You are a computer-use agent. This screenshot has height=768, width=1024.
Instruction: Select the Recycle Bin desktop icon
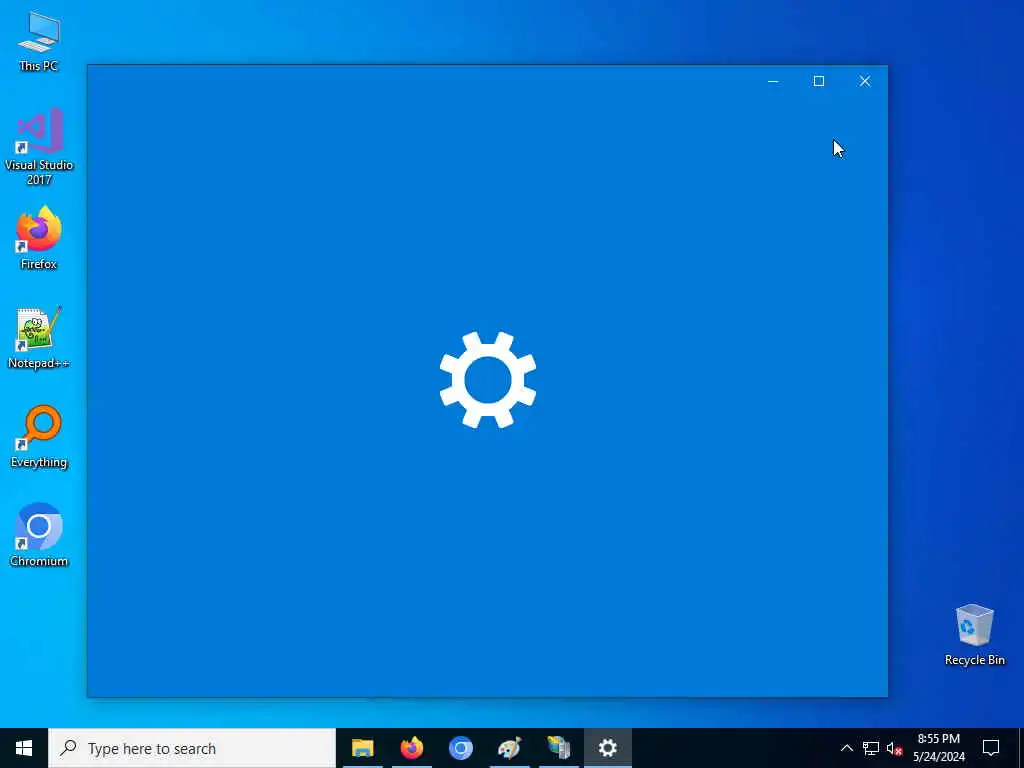(974, 635)
